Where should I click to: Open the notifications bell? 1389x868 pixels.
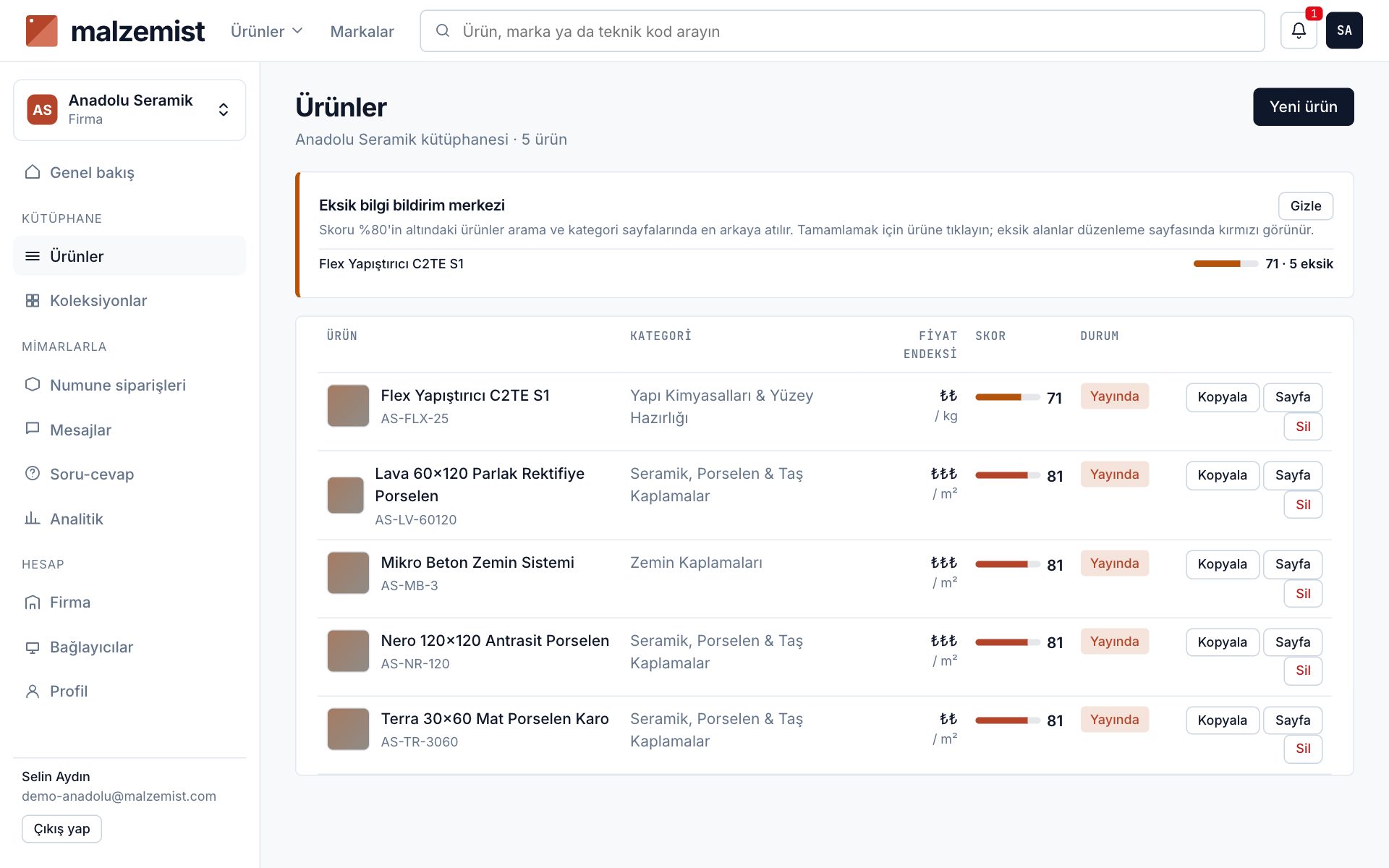click(x=1299, y=30)
